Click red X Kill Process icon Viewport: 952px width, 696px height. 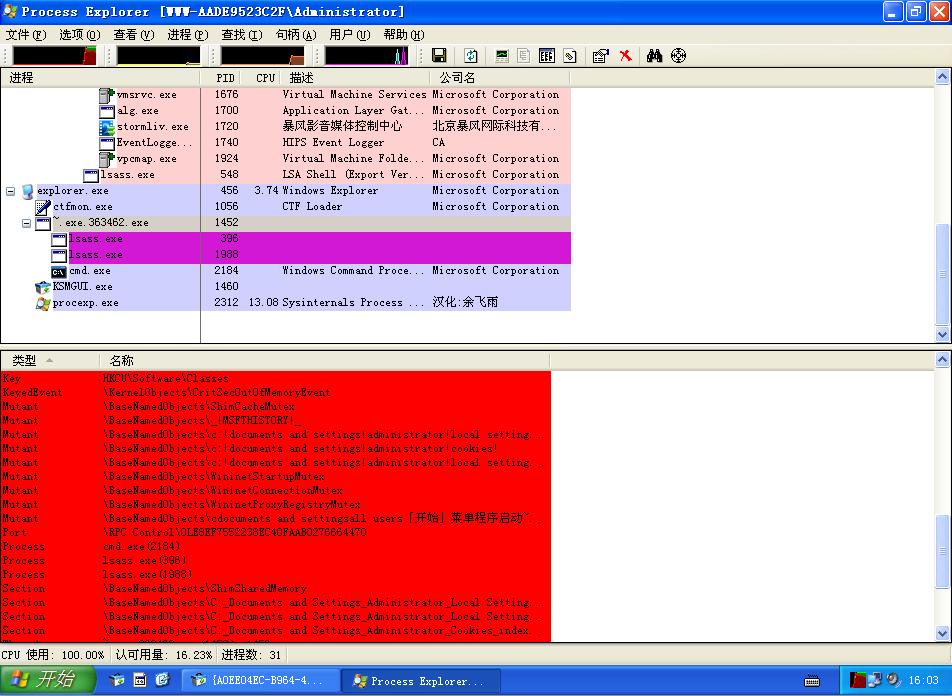[625, 56]
